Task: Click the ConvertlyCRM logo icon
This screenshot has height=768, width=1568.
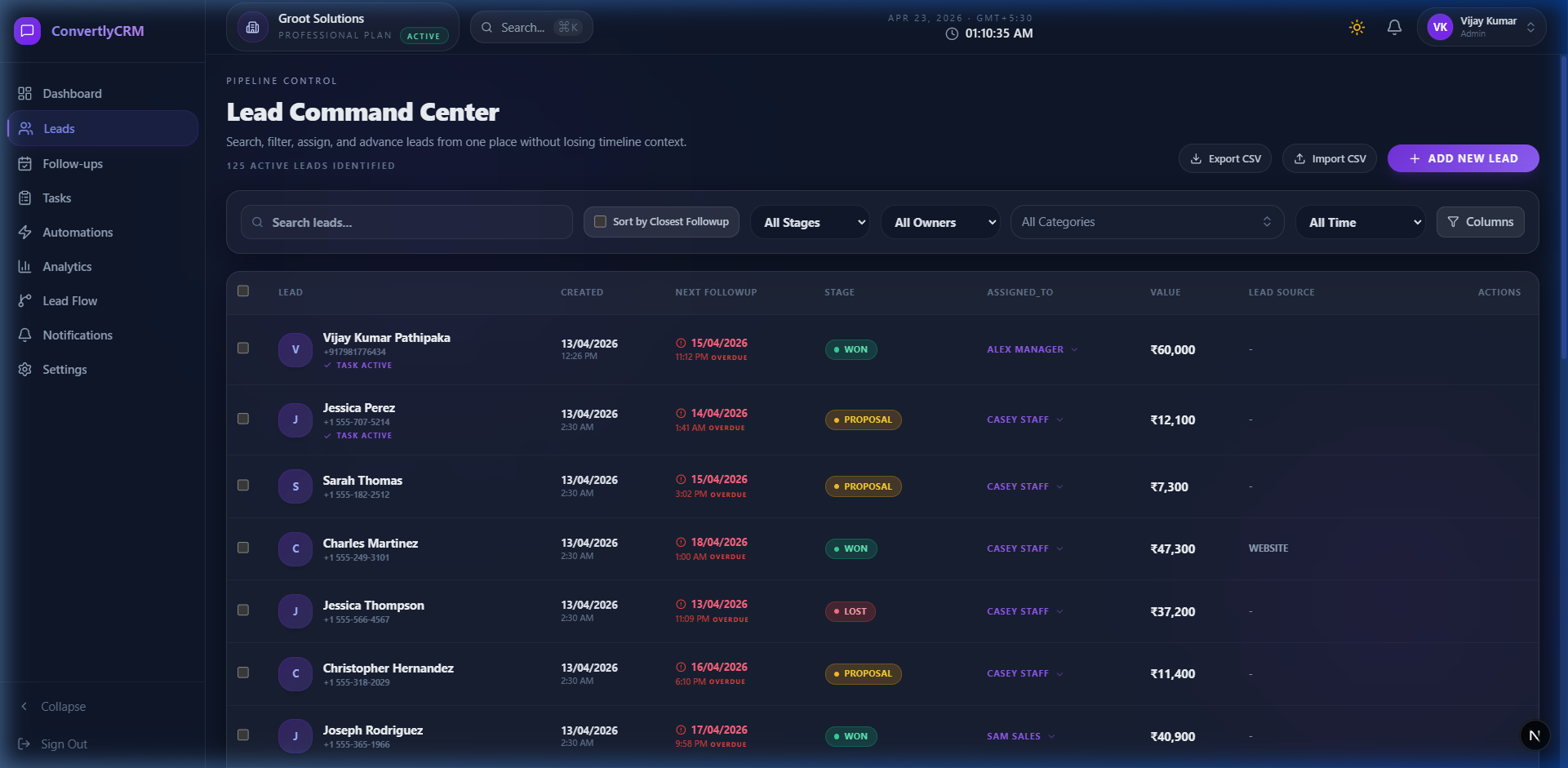Action: coord(27,31)
